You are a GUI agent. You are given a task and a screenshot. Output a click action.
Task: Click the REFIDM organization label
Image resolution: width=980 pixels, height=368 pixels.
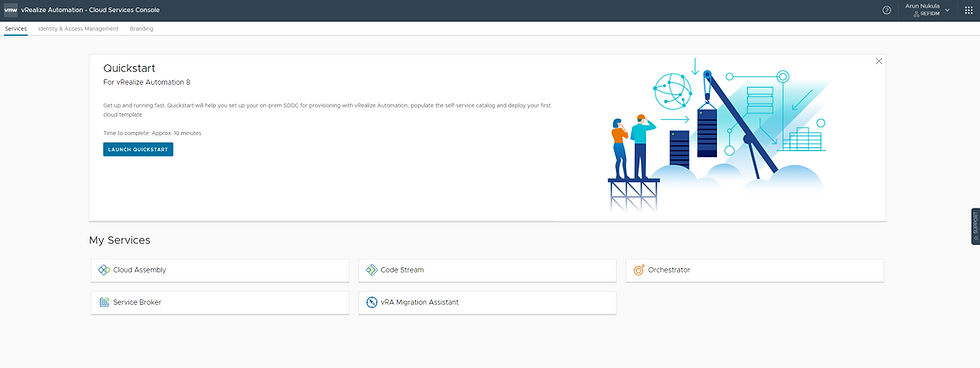[926, 14]
